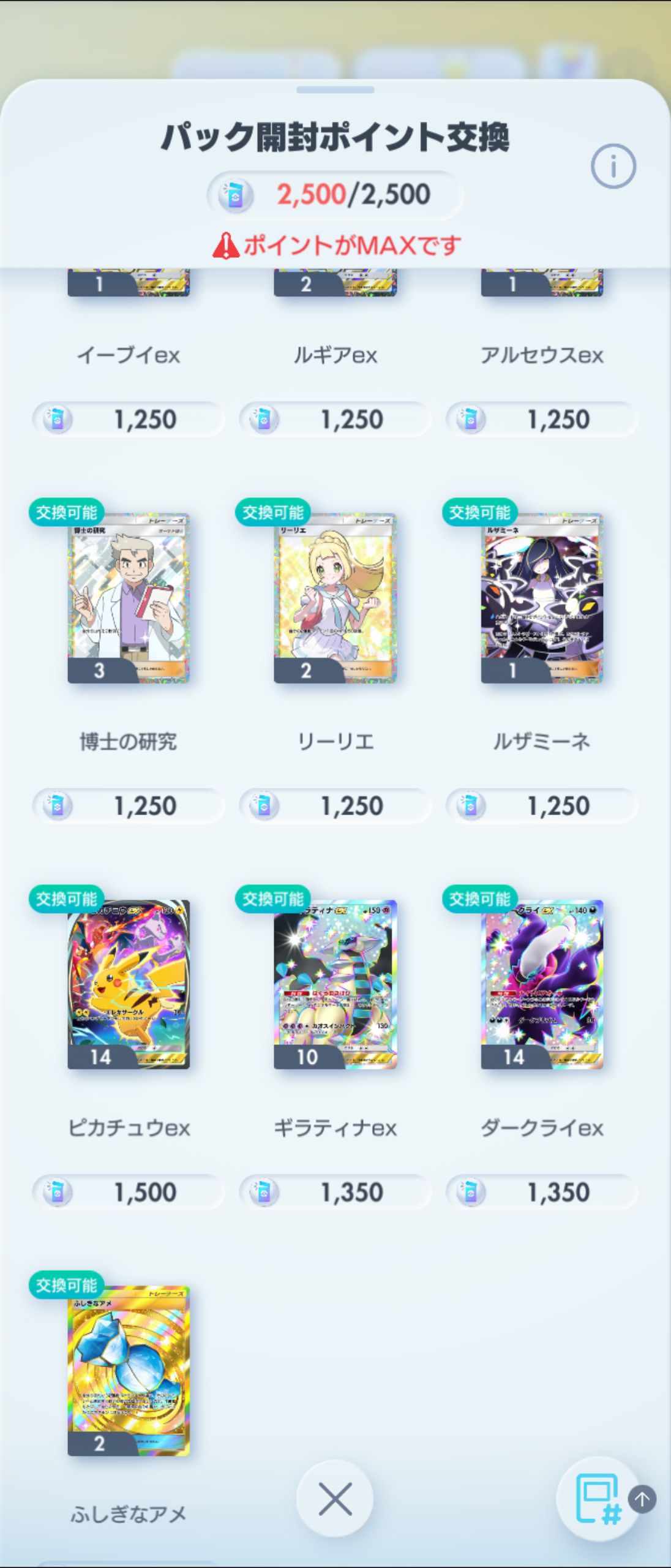Close the exchange panel with X button

click(x=335, y=1499)
